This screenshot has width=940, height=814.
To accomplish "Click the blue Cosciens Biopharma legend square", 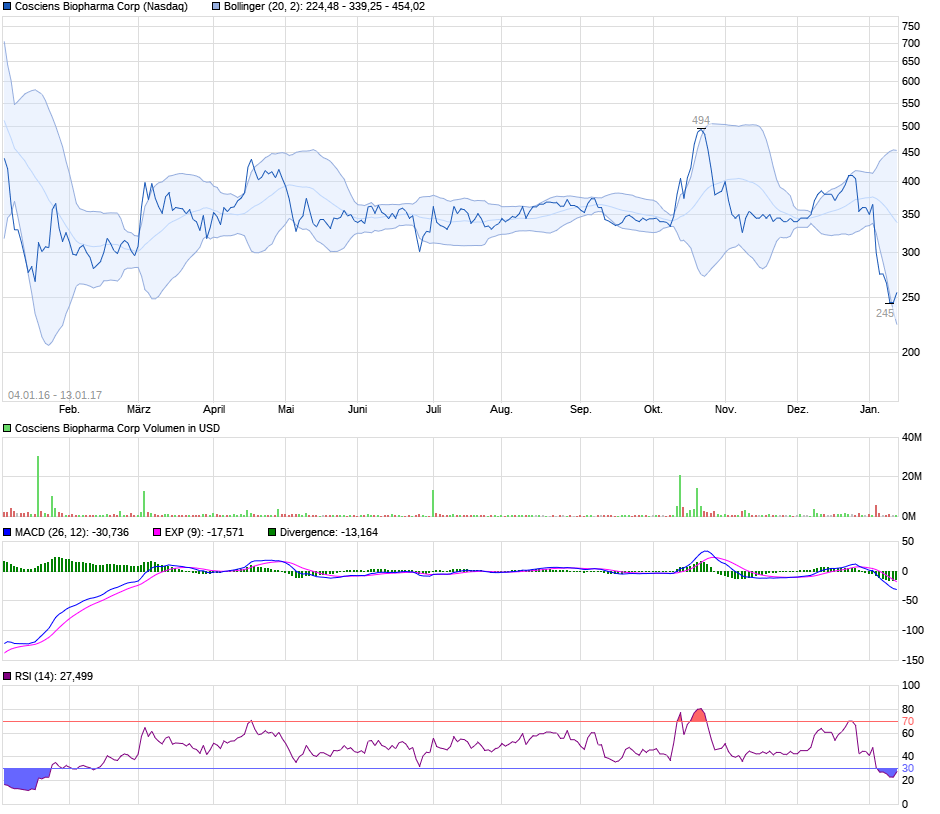I will (7, 7).
